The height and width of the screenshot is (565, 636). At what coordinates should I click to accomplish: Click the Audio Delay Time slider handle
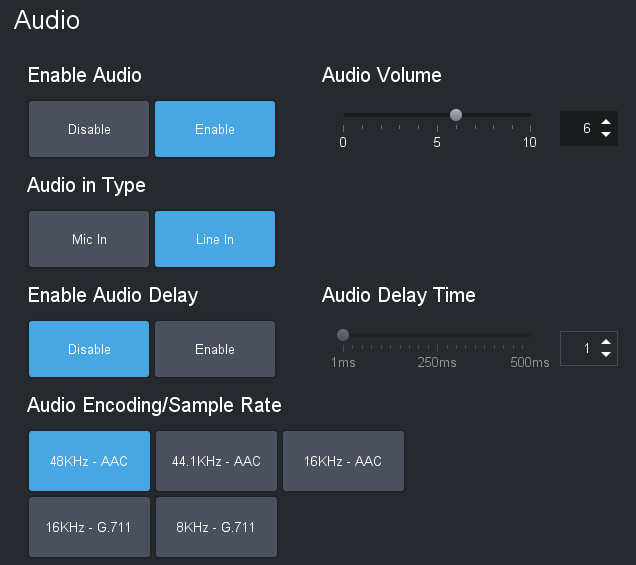coord(343,335)
